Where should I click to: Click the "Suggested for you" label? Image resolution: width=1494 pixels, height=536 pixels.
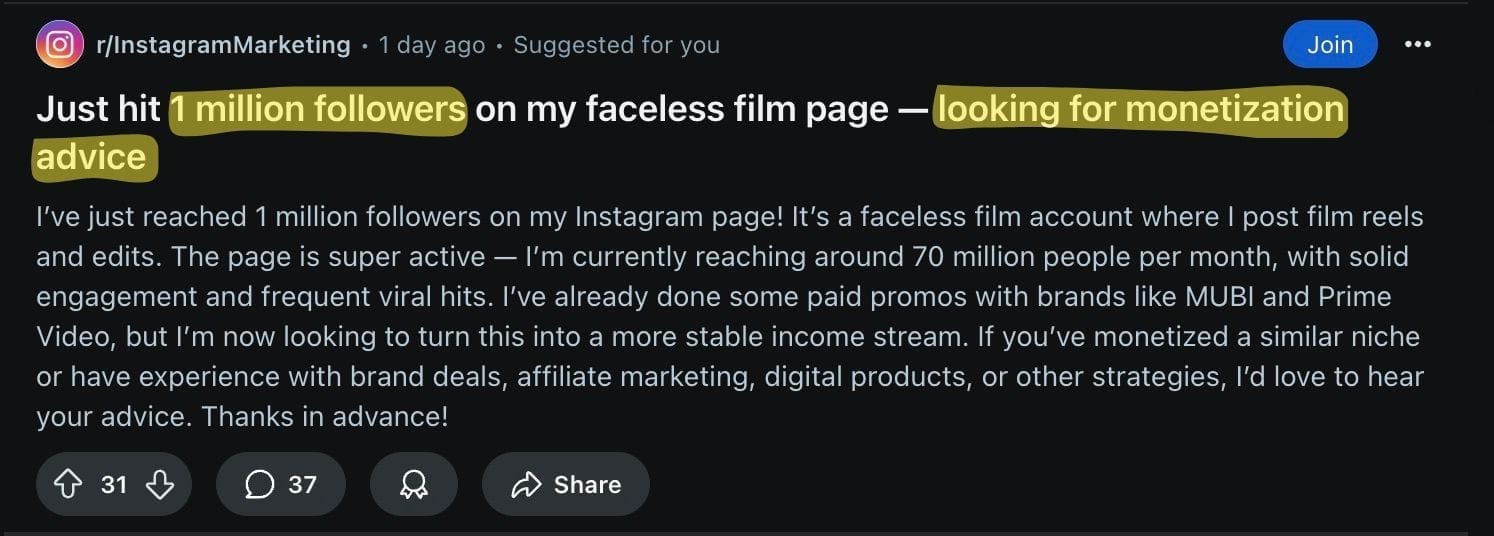pyautogui.click(x=616, y=45)
